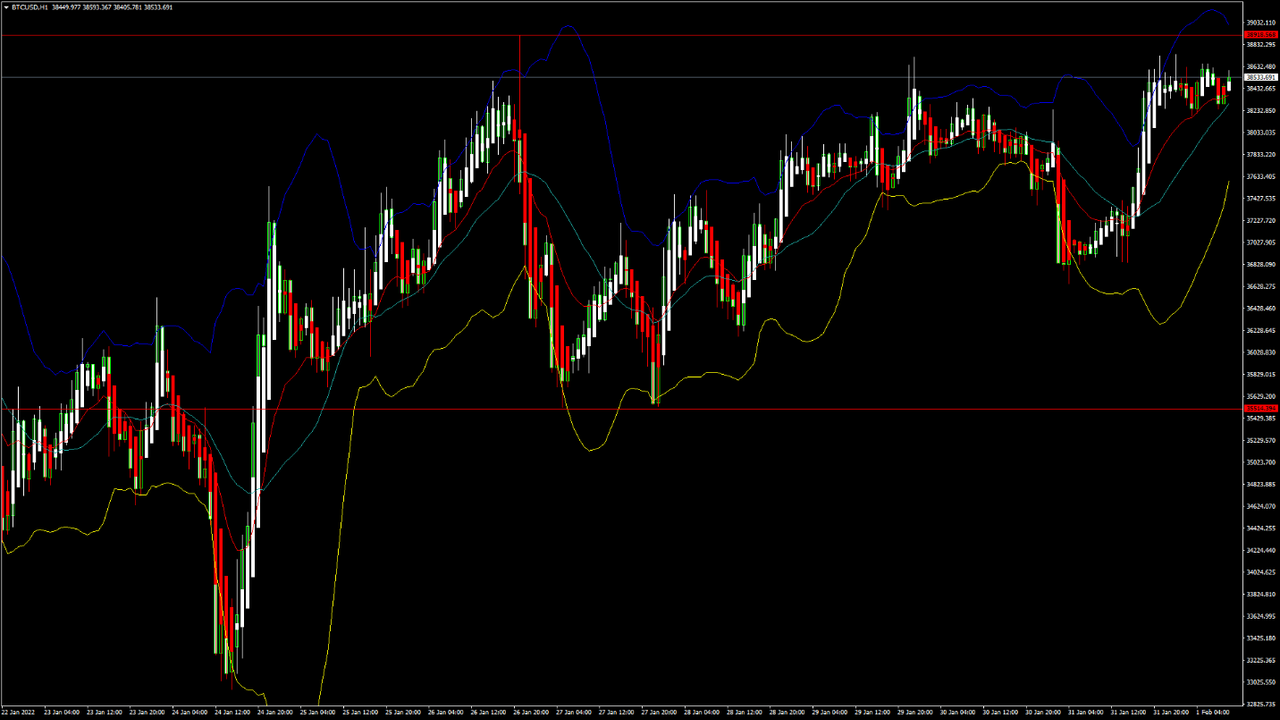Click the 28 Jan 20:00 time label
Screen dimensions: 1280x720
click(x=786, y=713)
